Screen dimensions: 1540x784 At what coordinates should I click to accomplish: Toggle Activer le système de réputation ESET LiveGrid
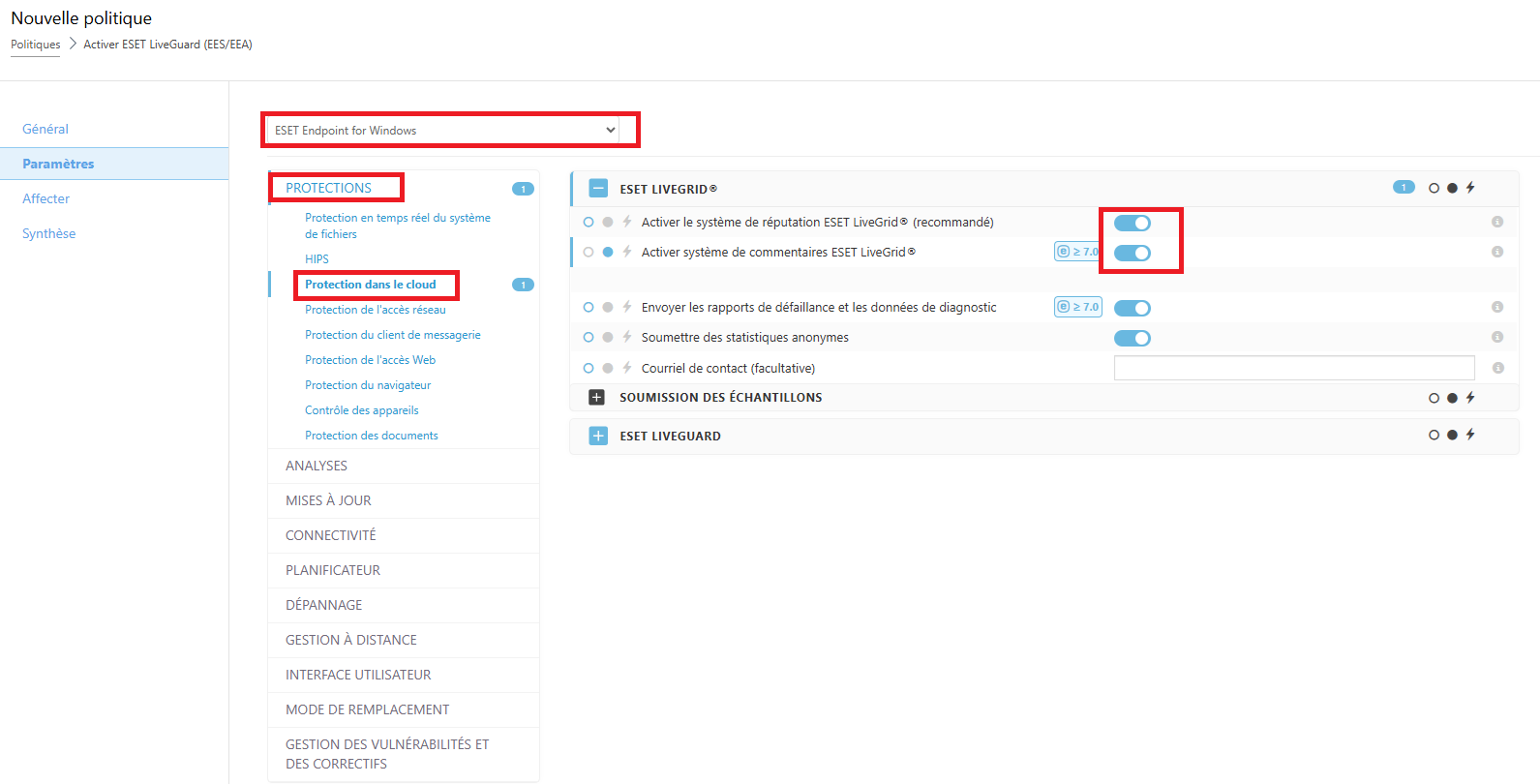coord(1132,223)
